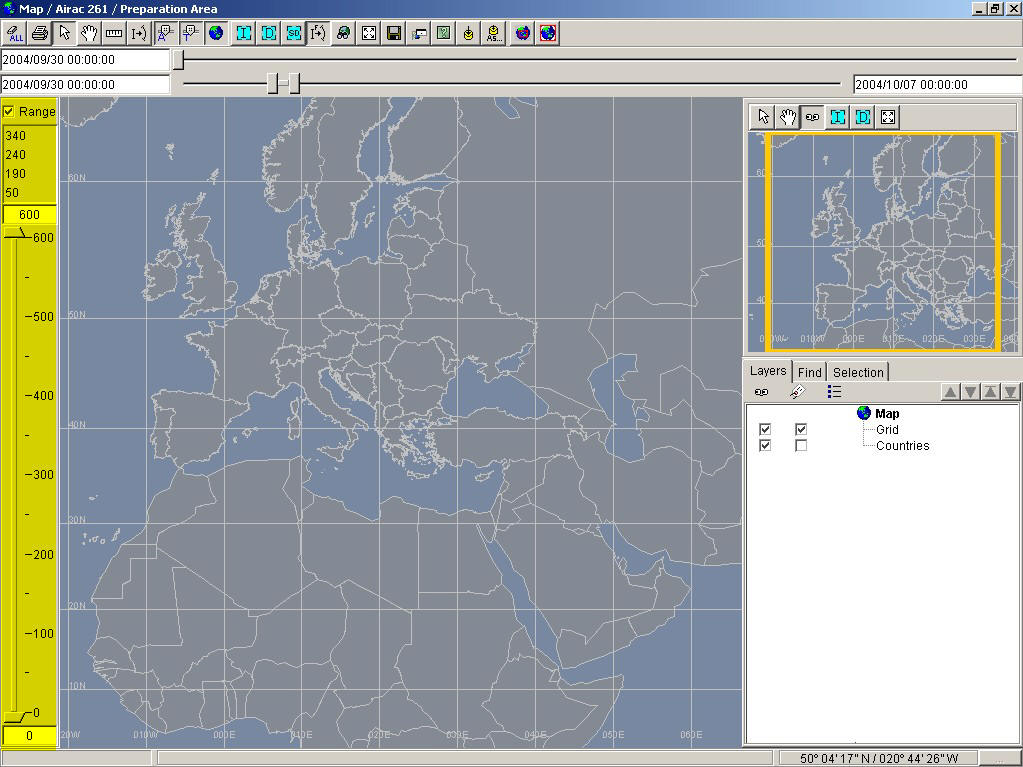Click the top time slider handle
The width and height of the screenshot is (1023, 767).
(178, 60)
